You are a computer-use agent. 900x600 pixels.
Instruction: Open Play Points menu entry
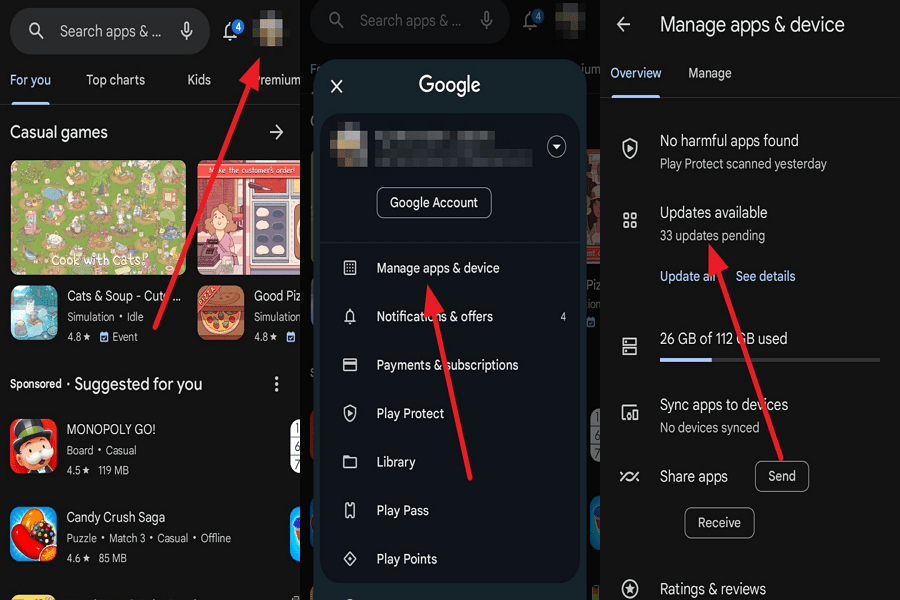[449, 559]
